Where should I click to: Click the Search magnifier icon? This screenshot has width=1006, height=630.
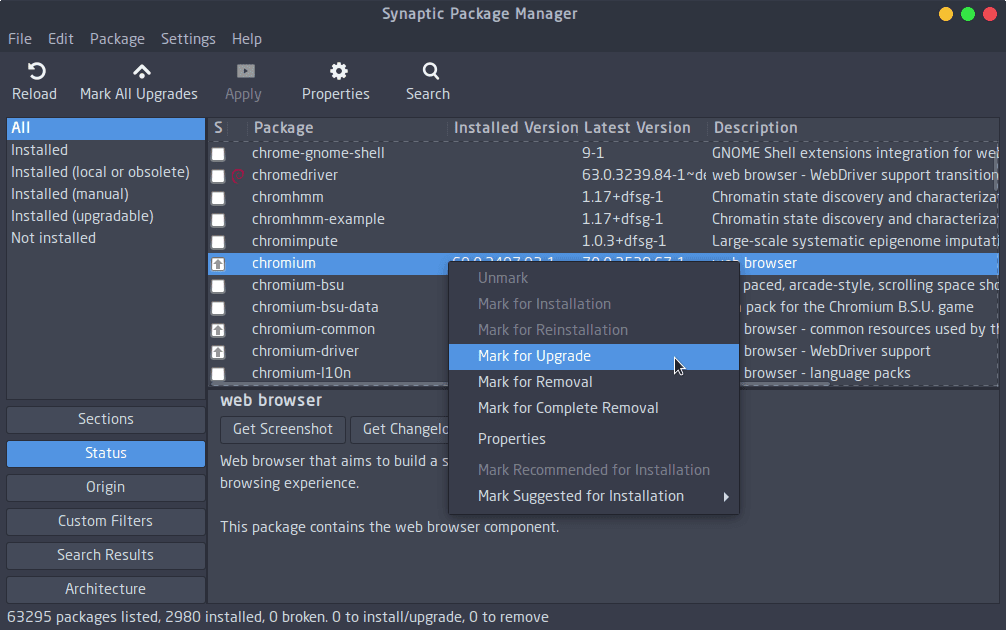(x=431, y=71)
